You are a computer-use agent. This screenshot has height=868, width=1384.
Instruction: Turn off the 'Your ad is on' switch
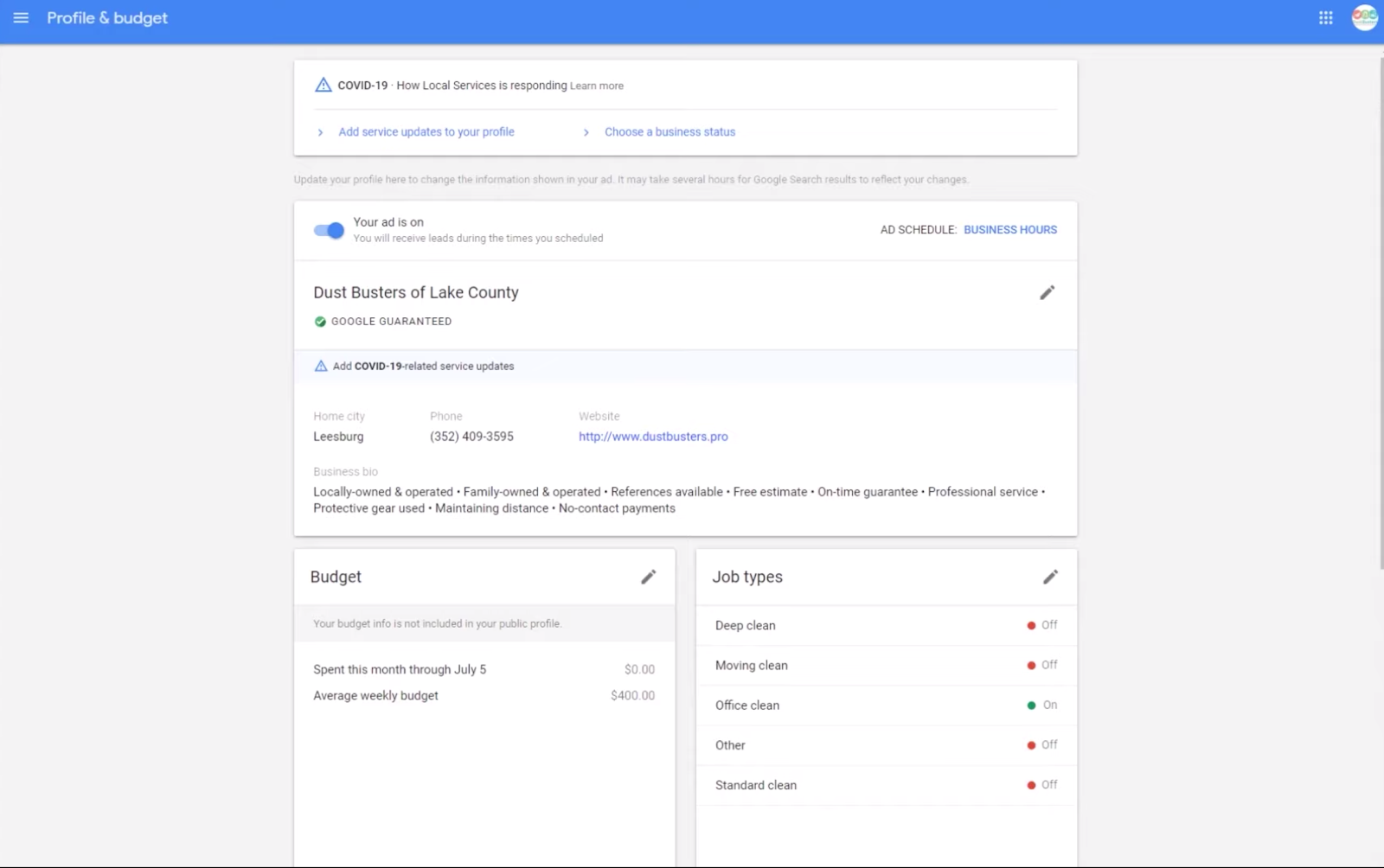(x=329, y=230)
